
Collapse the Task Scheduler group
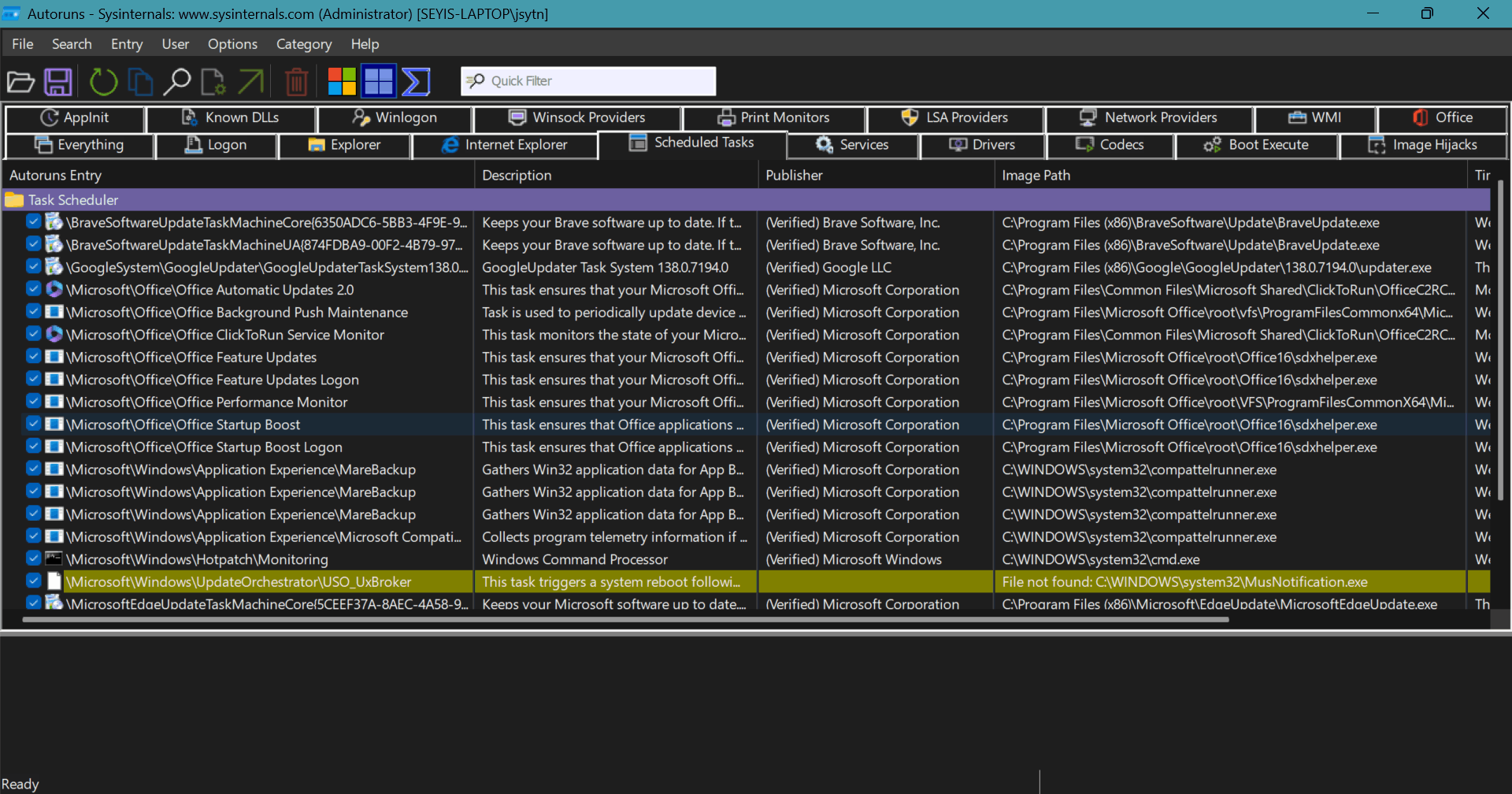[13, 199]
